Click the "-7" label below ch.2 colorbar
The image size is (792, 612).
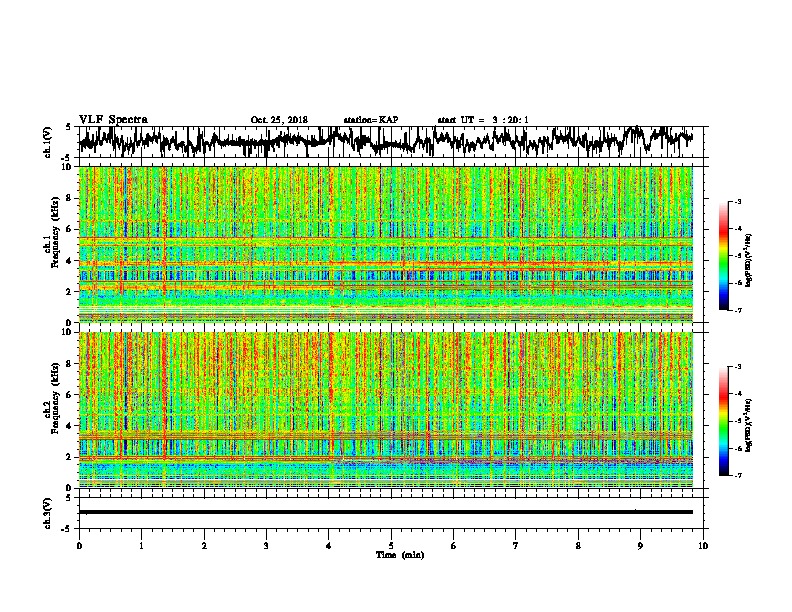[x=738, y=475]
